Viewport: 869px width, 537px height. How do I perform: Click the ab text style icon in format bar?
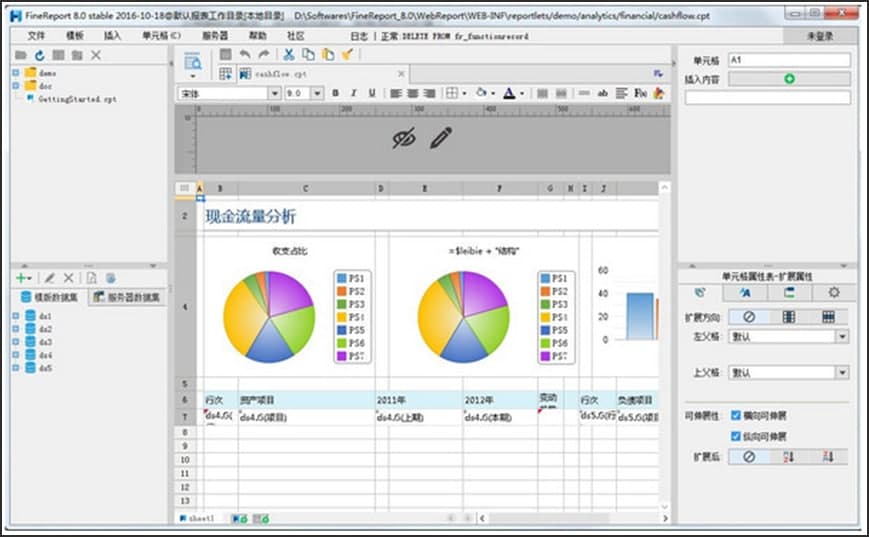click(602, 93)
